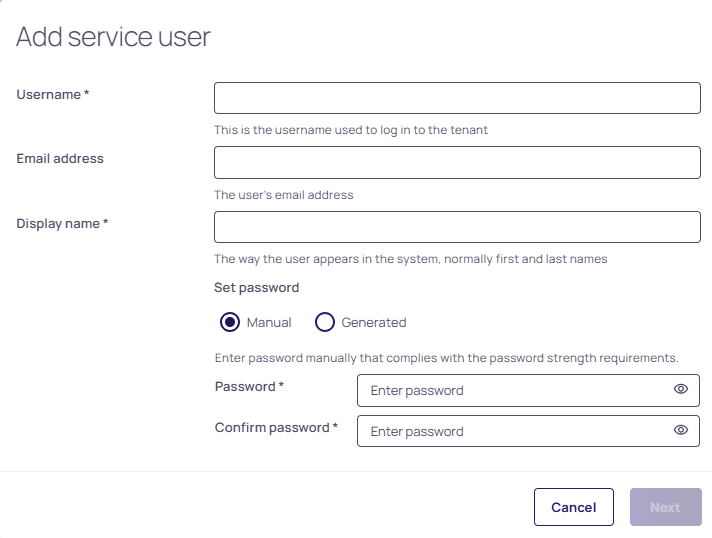
Task: Show password in the Password field
Action: 681,390
